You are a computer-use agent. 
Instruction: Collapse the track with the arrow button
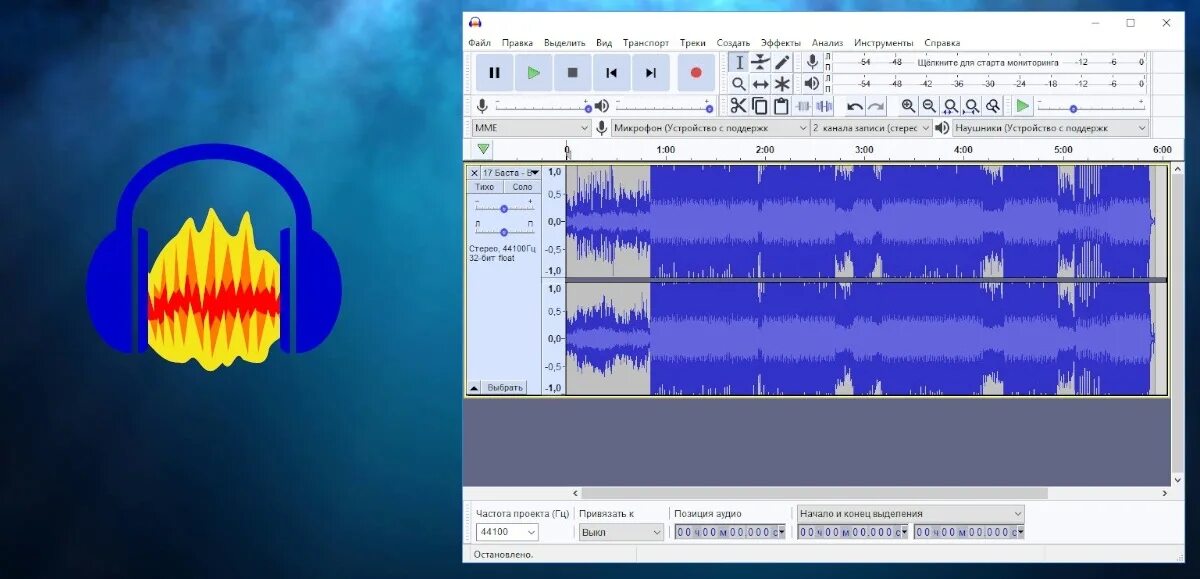(474, 388)
